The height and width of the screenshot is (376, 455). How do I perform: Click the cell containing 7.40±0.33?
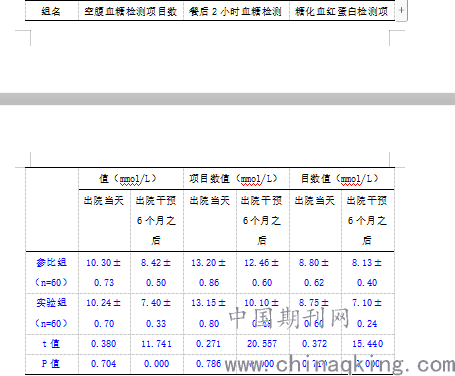pos(157,313)
